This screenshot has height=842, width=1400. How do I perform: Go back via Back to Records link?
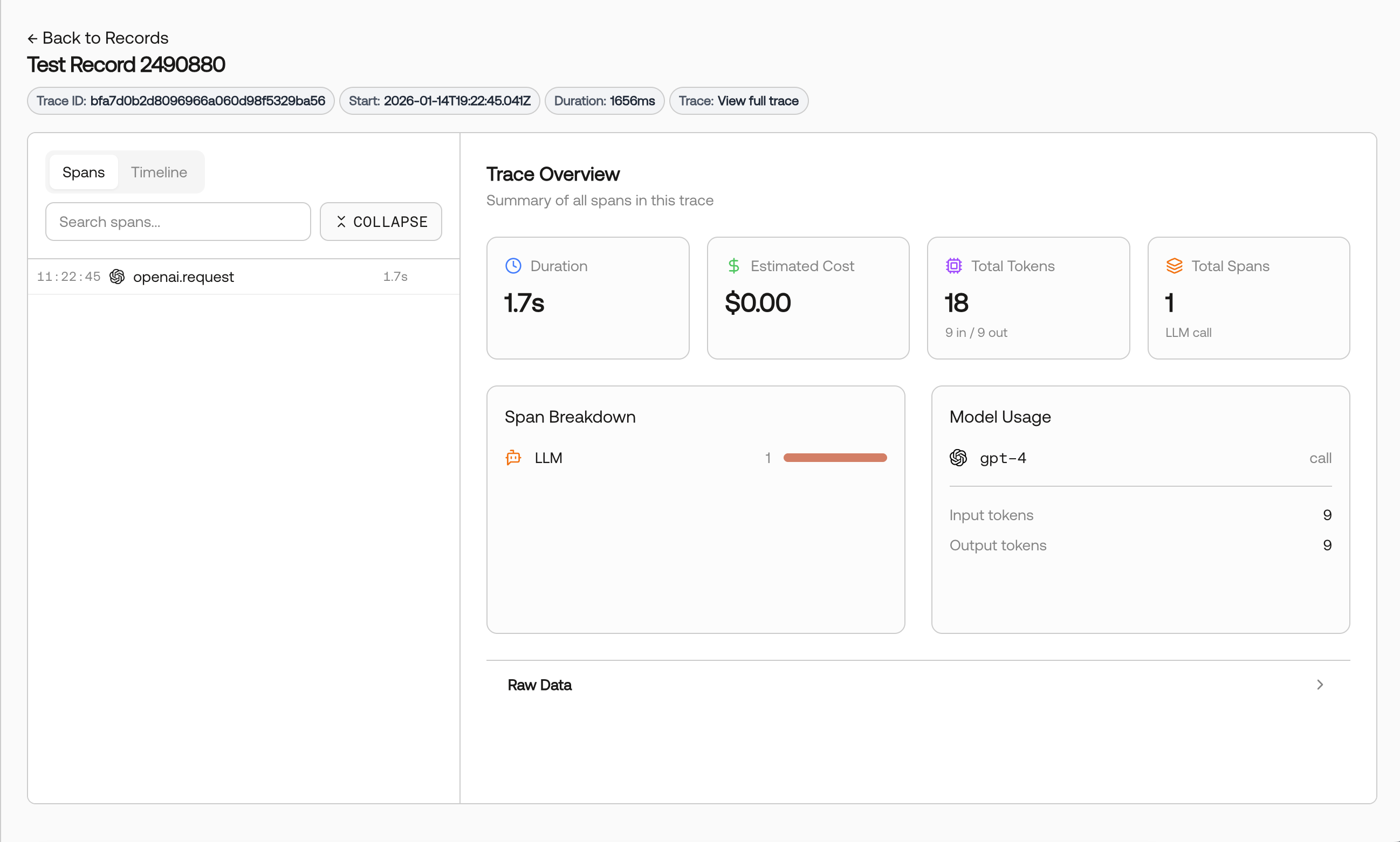click(98, 38)
